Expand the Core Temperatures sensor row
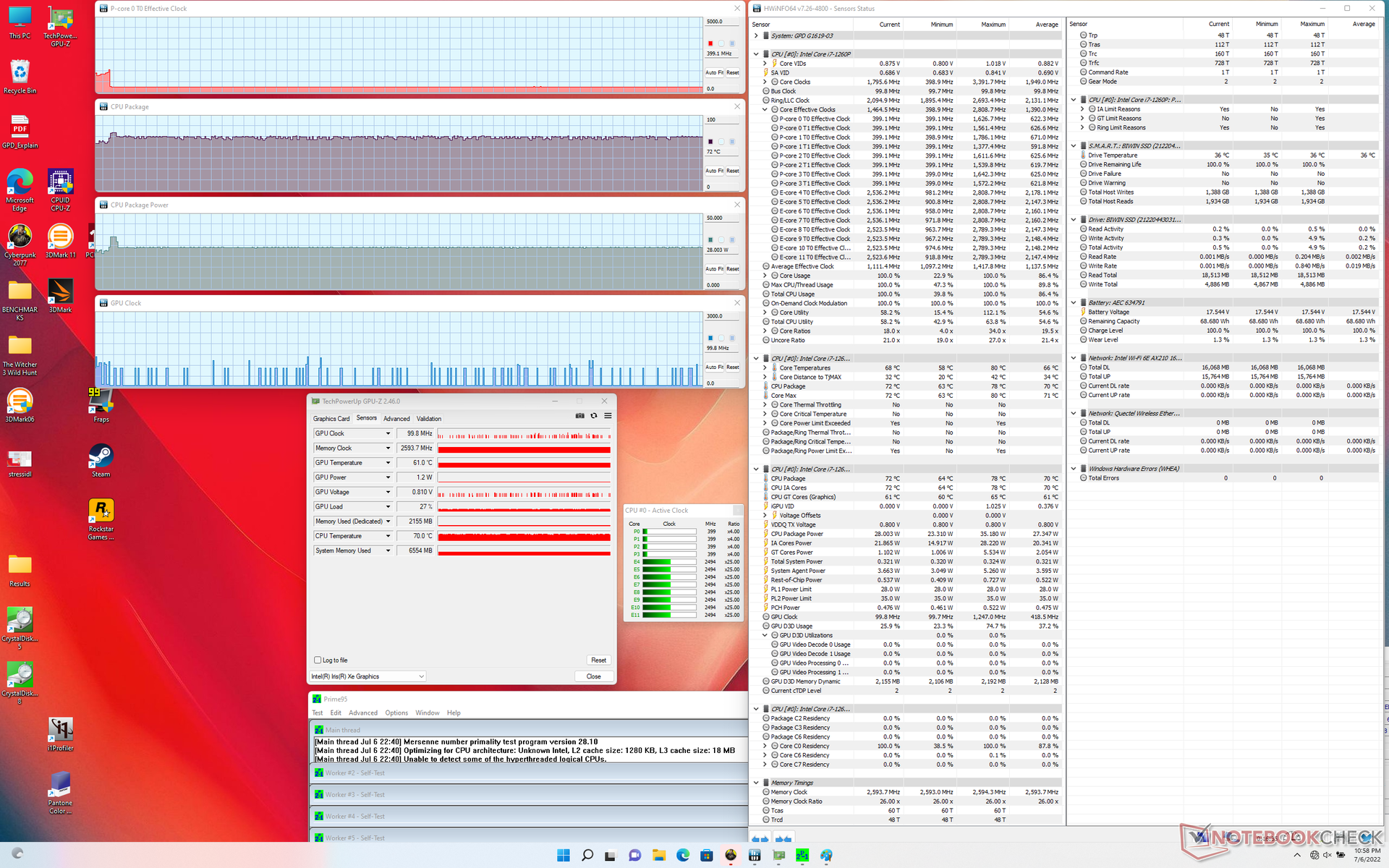The image size is (1389, 868). click(x=765, y=368)
